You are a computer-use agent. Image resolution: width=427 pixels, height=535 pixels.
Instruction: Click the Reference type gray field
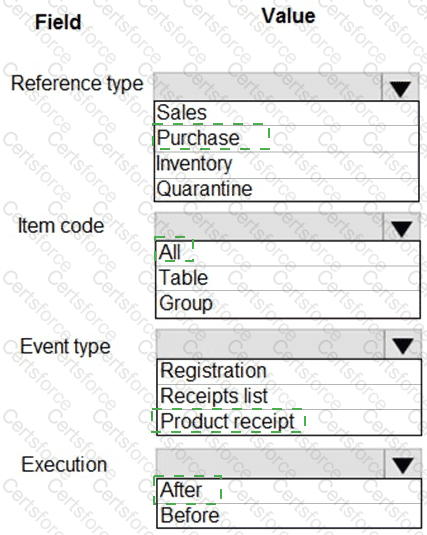[x=268, y=87]
